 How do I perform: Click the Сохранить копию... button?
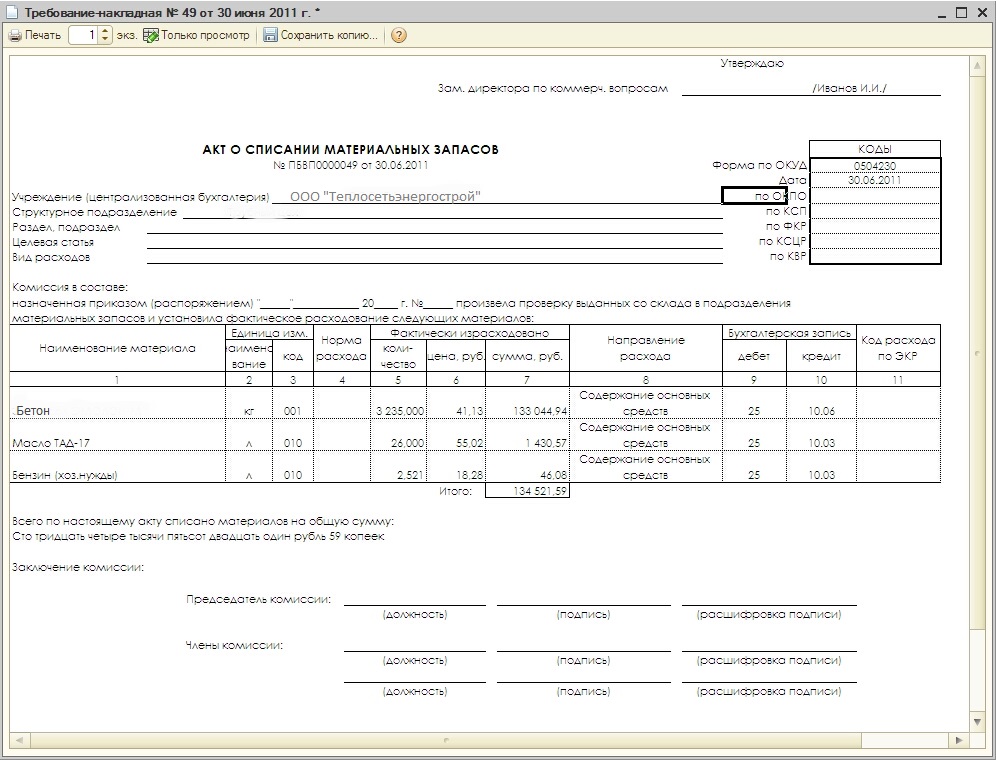click(x=321, y=36)
